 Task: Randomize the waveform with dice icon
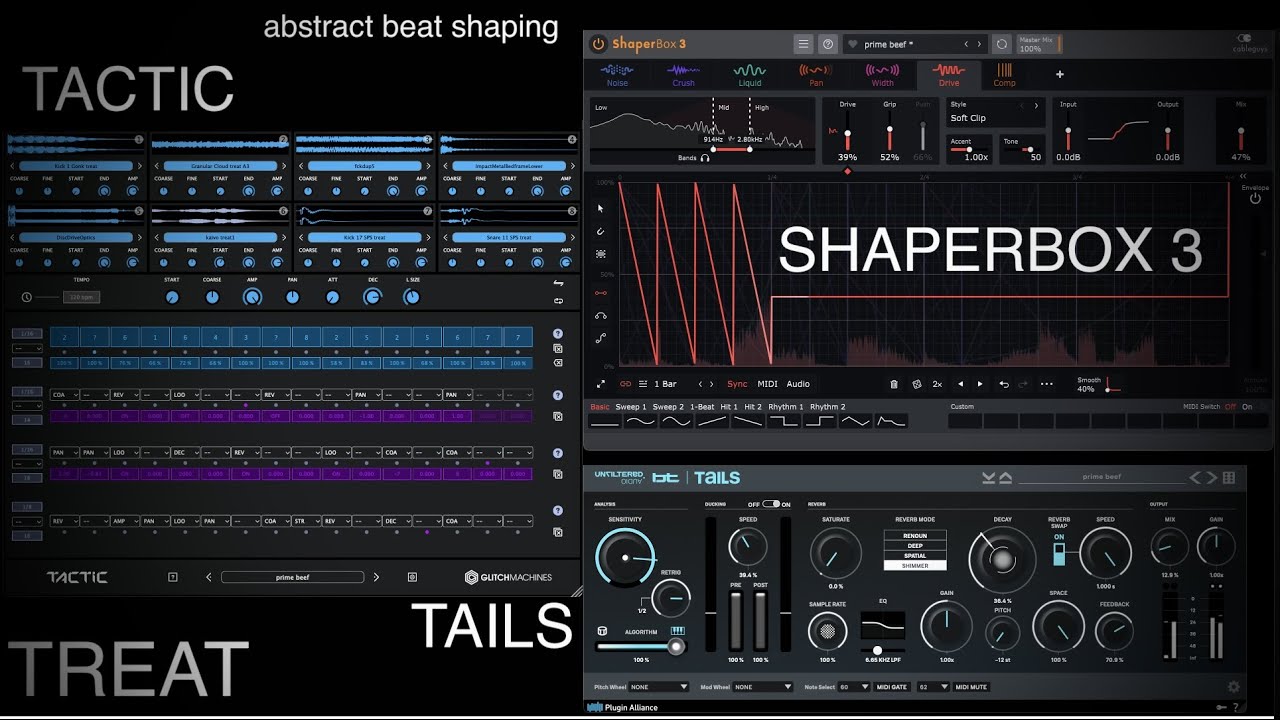(916, 384)
